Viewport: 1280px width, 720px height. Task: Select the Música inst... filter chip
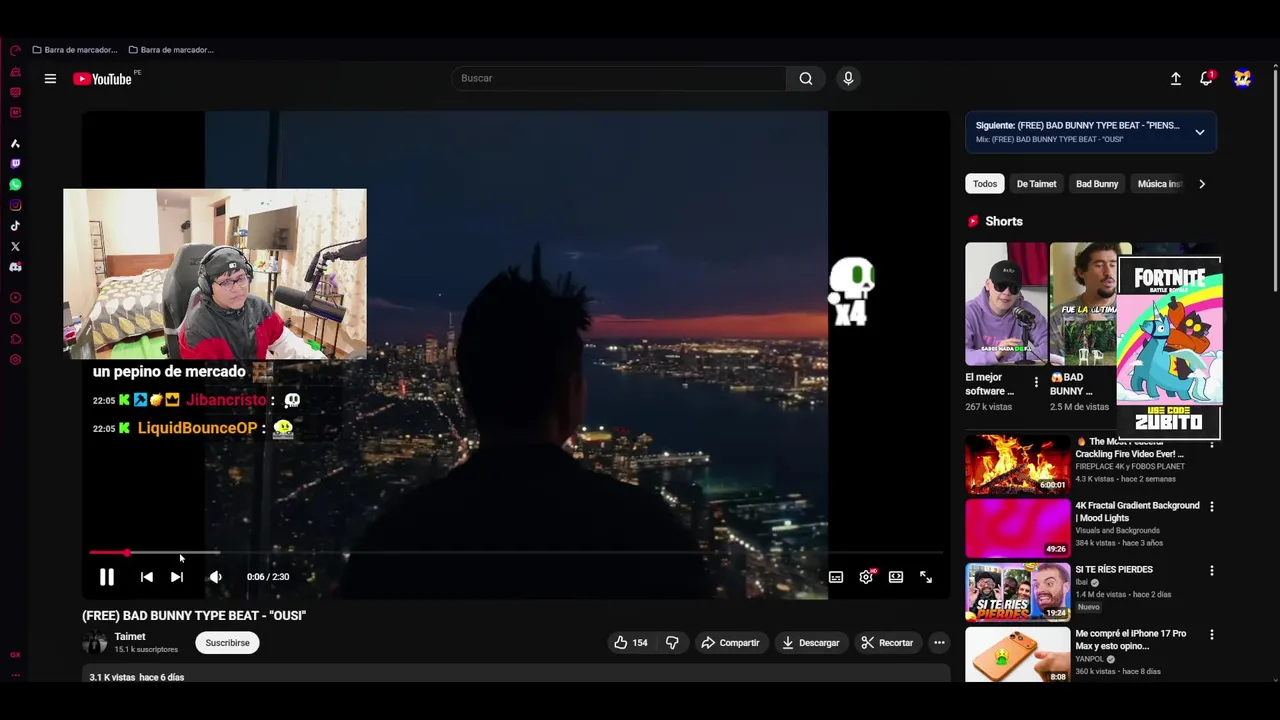pos(1160,184)
